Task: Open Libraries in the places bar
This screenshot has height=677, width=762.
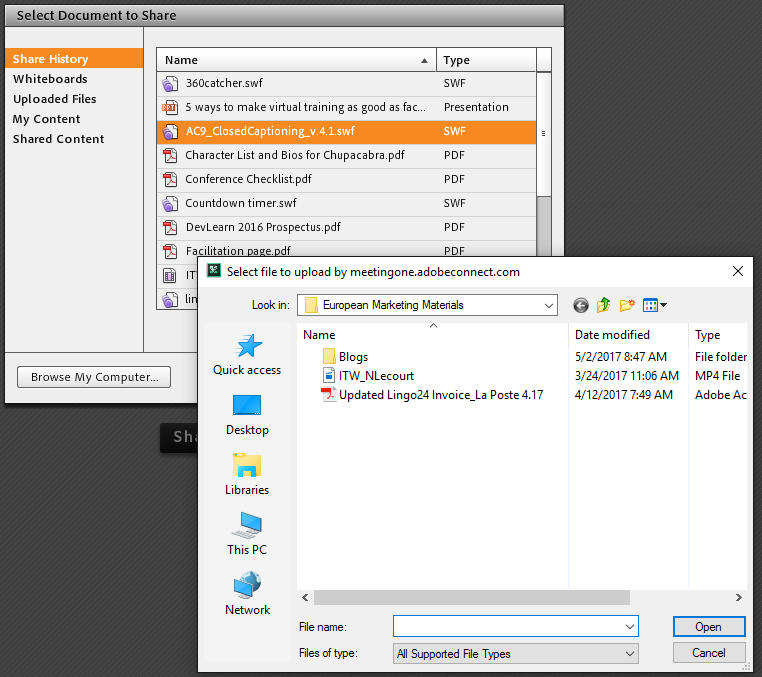Action: 247,474
